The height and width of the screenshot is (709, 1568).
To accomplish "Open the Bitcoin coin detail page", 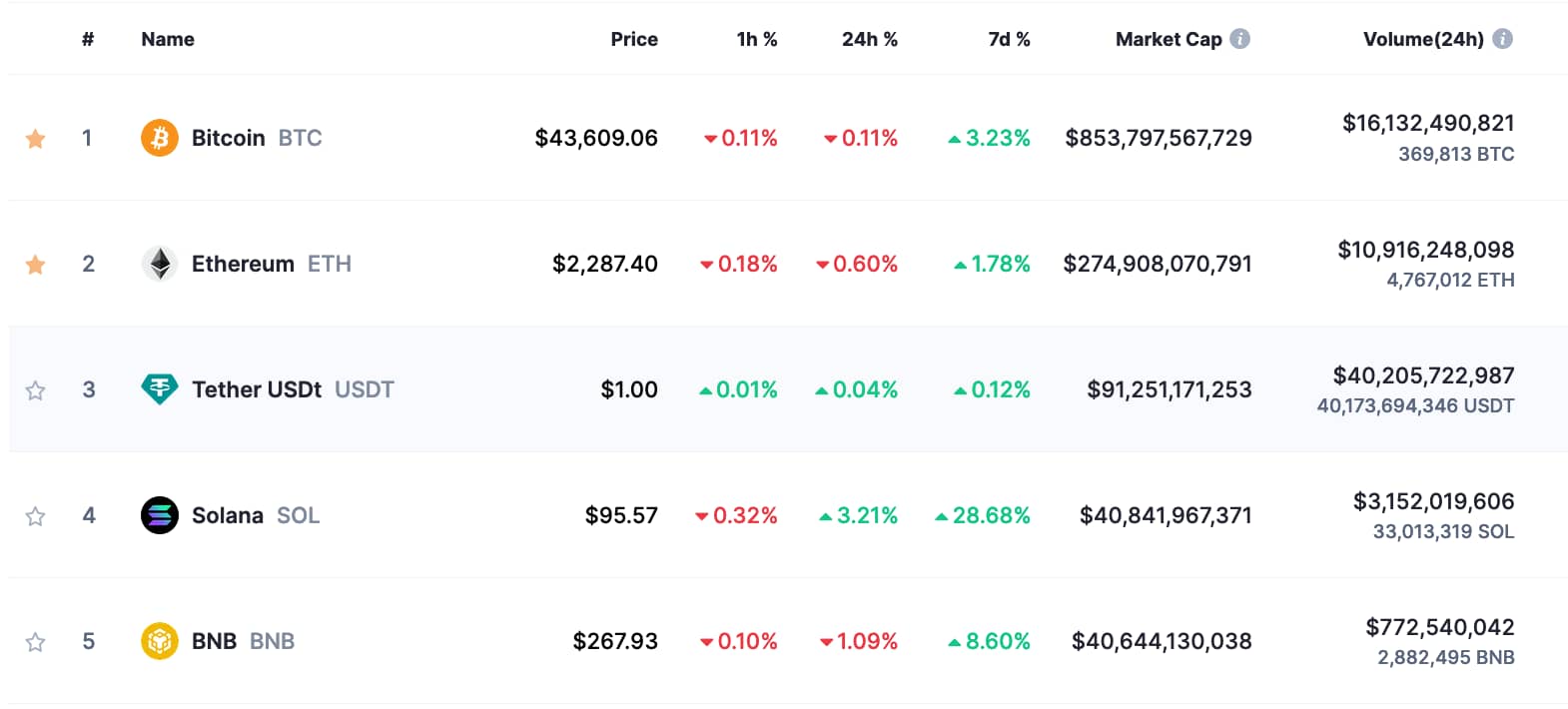I will click(x=227, y=138).
